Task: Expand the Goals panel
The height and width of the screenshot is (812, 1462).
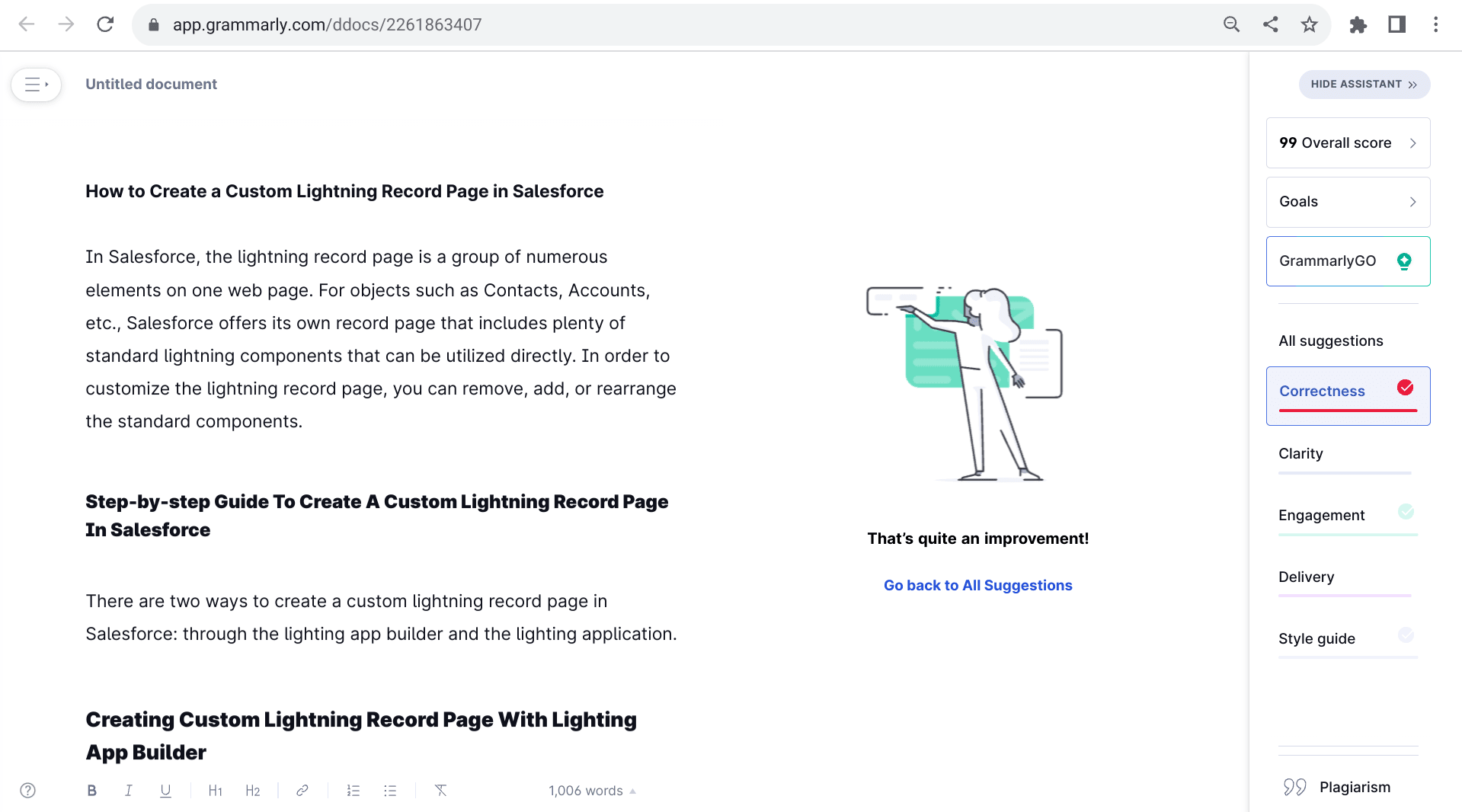Action: 1348,202
